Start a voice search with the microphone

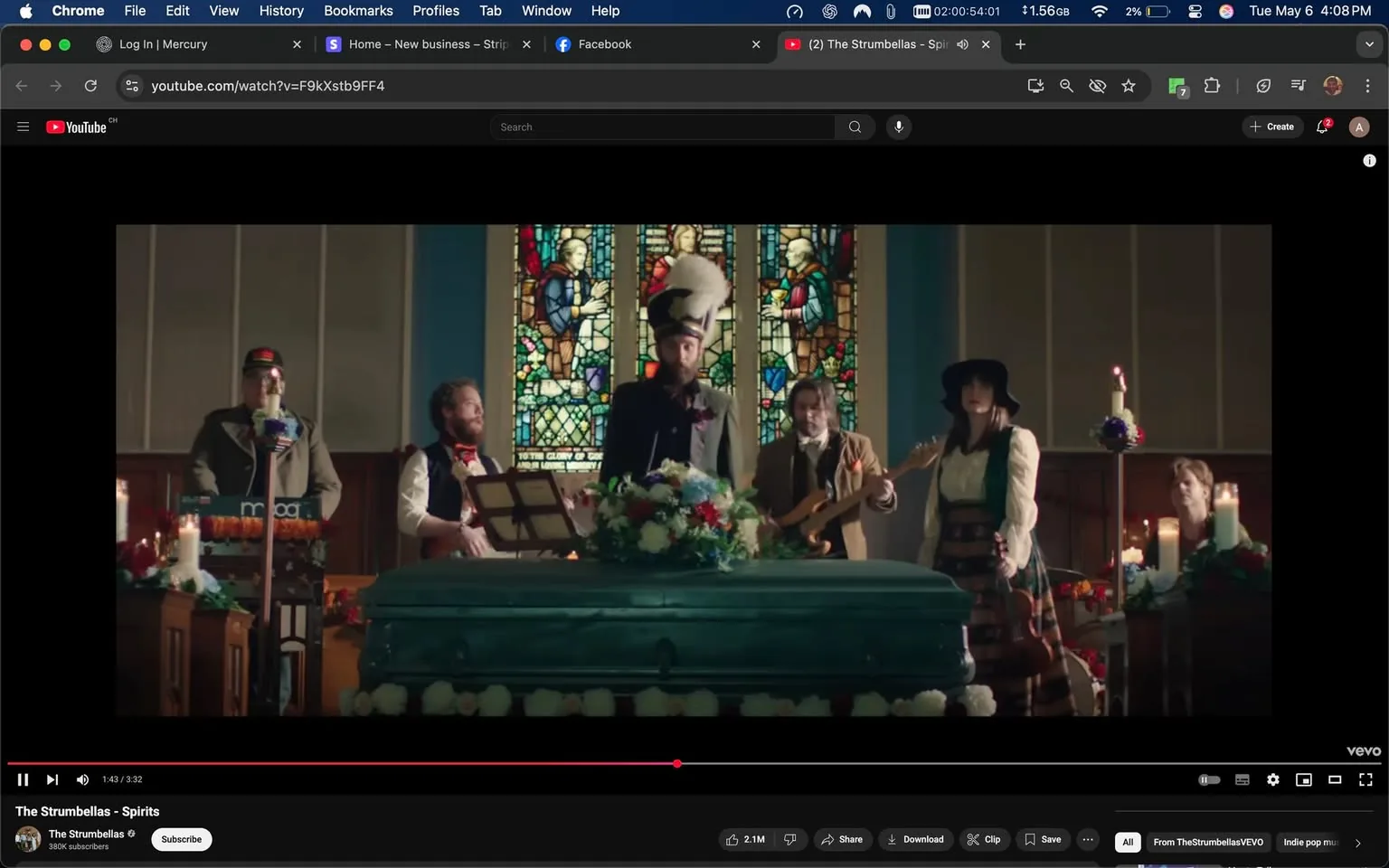pos(898,127)
